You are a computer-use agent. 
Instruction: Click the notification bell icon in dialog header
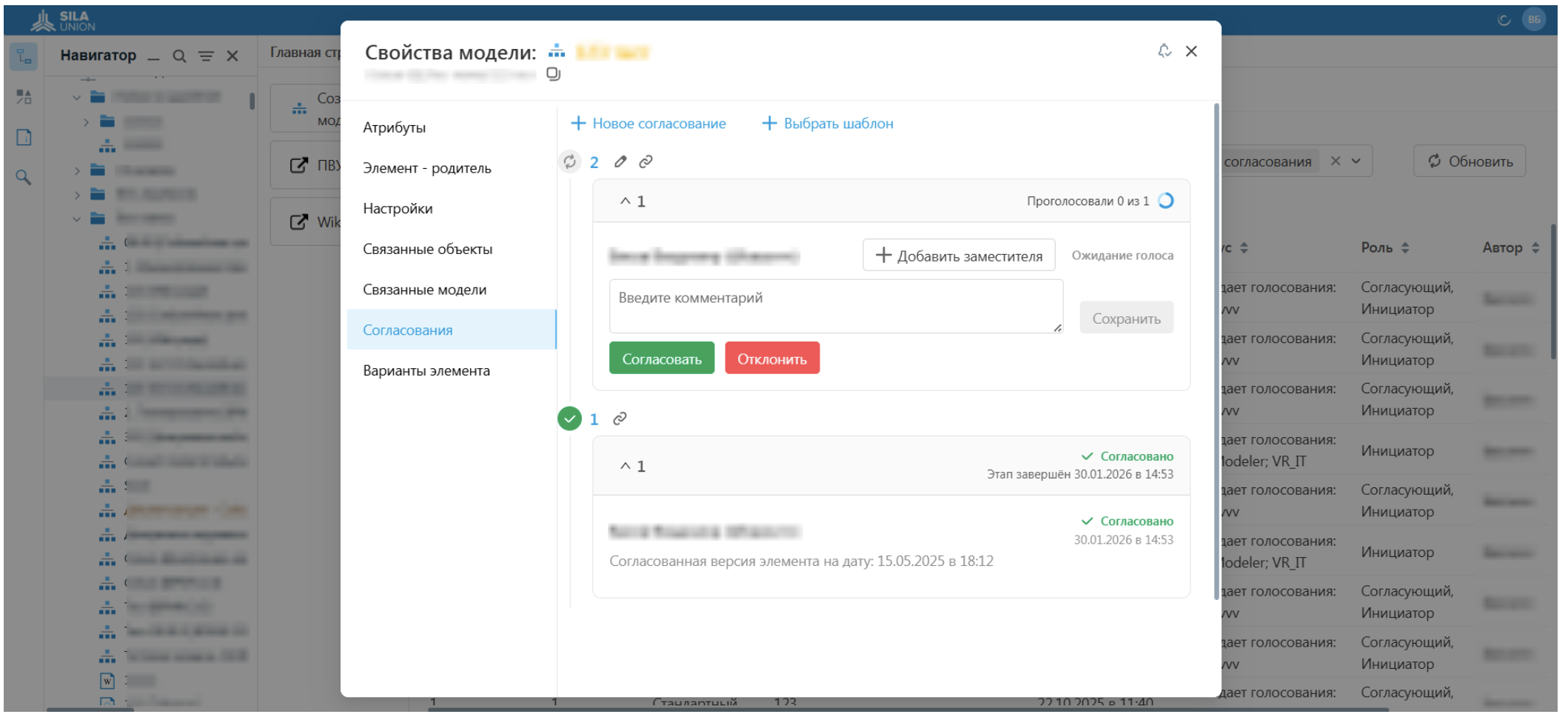pos(1165,50)
